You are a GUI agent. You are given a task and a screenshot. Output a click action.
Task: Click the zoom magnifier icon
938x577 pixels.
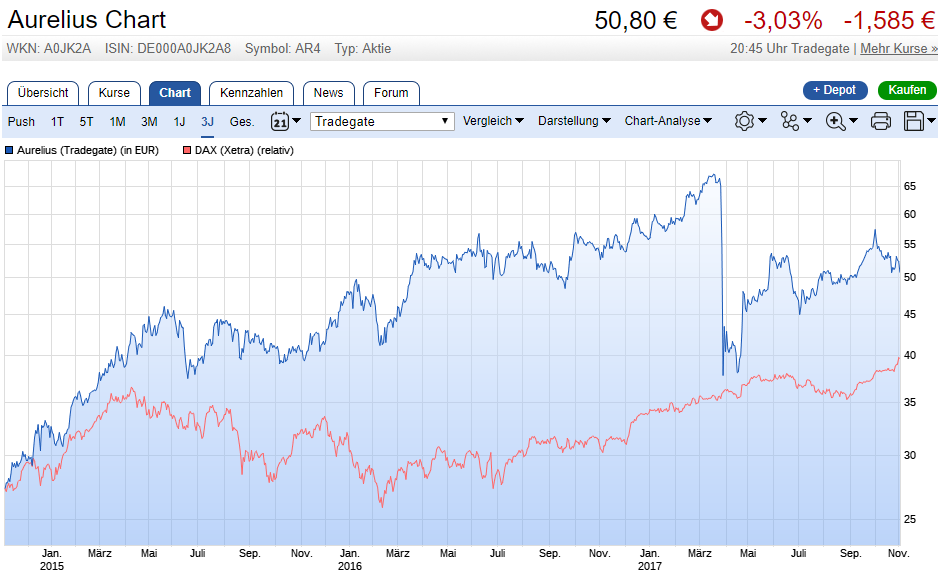point(835,121)
